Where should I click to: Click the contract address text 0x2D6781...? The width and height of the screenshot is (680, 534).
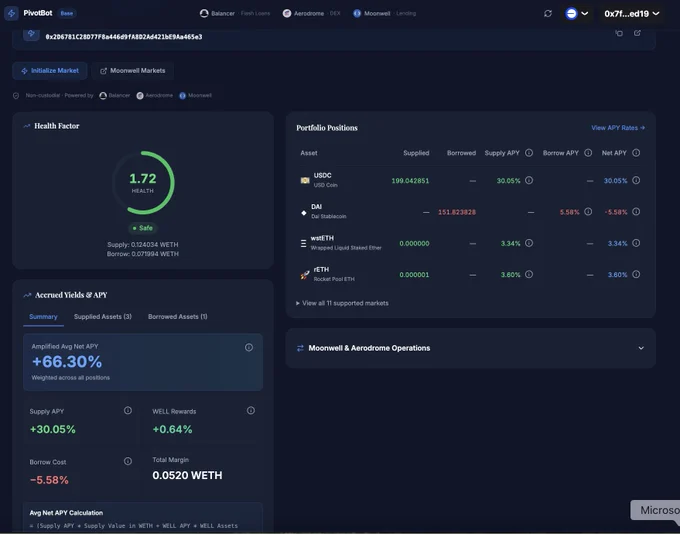[x=124, y=37]
